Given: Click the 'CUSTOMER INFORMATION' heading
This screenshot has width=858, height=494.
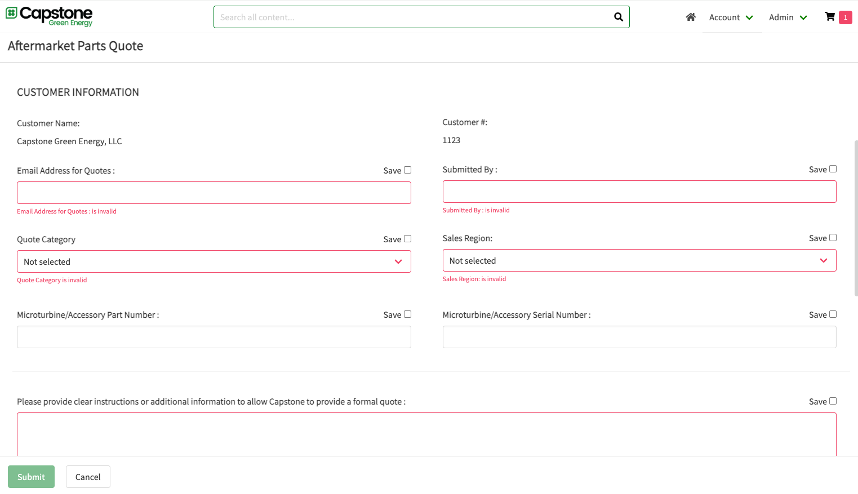Looking at the screenshot, I should (78, 92).
